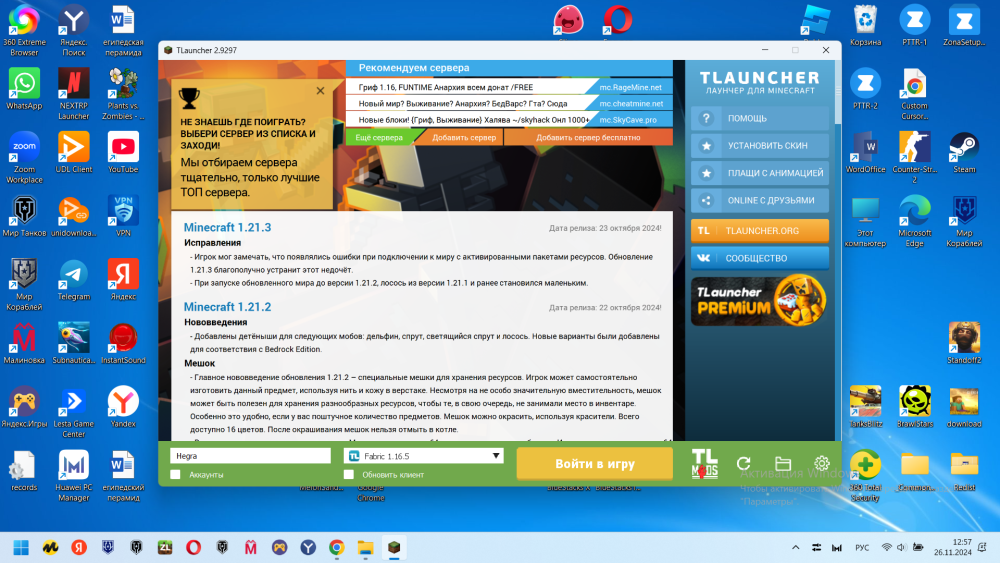Open Standoff2 desktop icon
1000x563 pixels.
click(964, 343)
